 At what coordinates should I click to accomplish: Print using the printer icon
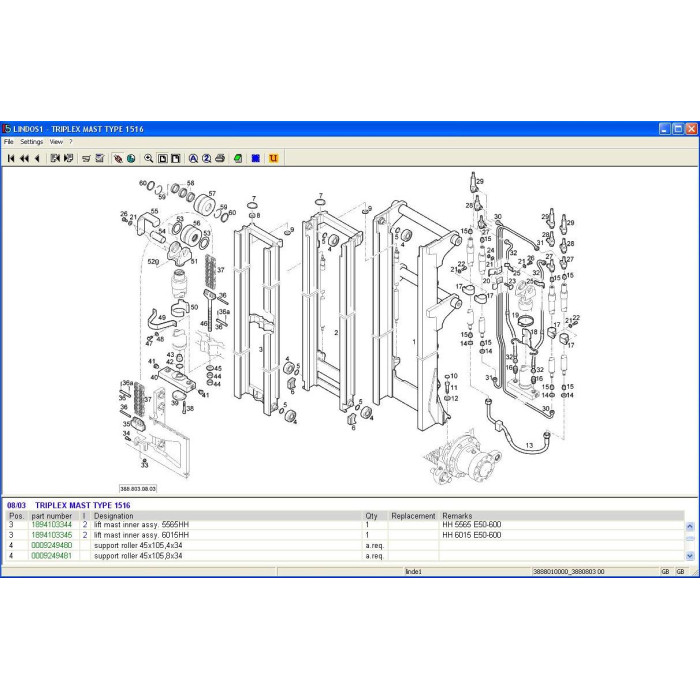[x=220, y=158]
